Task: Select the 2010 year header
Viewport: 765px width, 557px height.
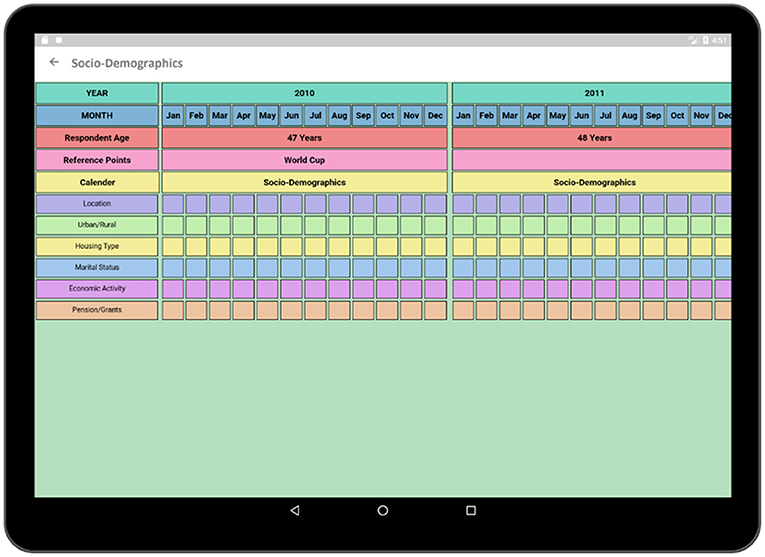Action: [x=304, y=93]
